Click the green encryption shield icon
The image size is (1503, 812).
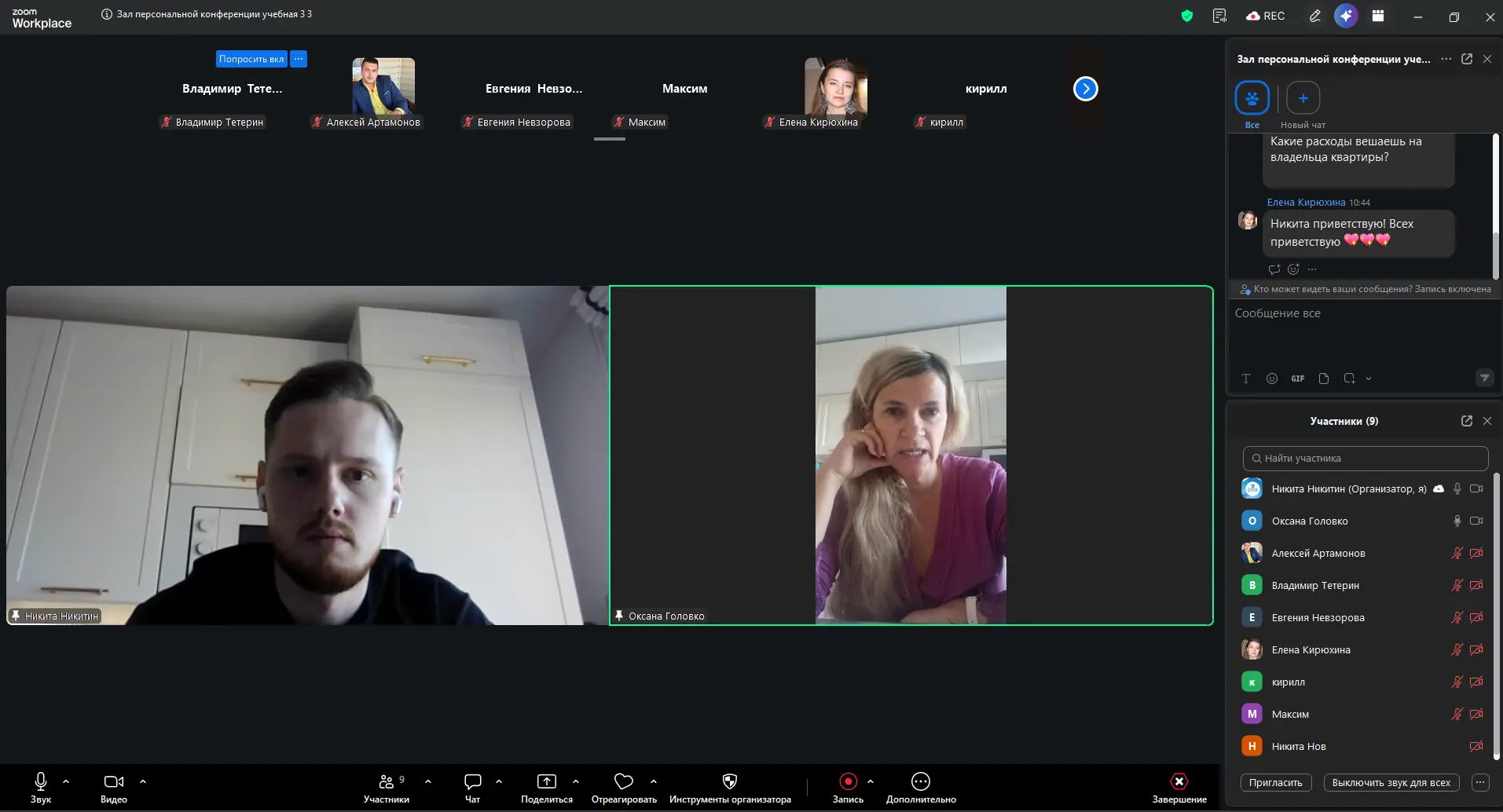click(1187, 16)
